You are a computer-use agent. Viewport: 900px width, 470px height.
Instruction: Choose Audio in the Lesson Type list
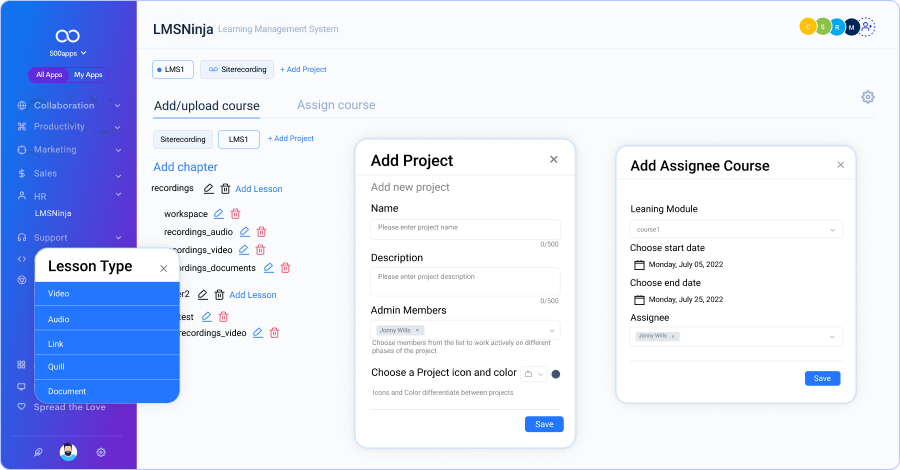pos(107,319)
